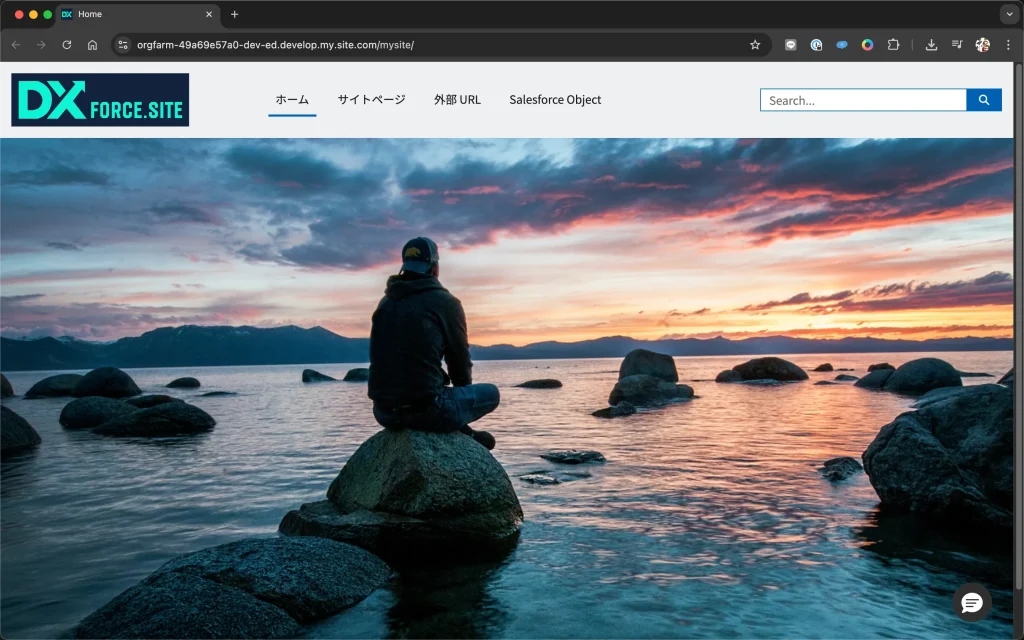View site information in the address bar
Screen dimensions: 1024x640
point(123,45)
